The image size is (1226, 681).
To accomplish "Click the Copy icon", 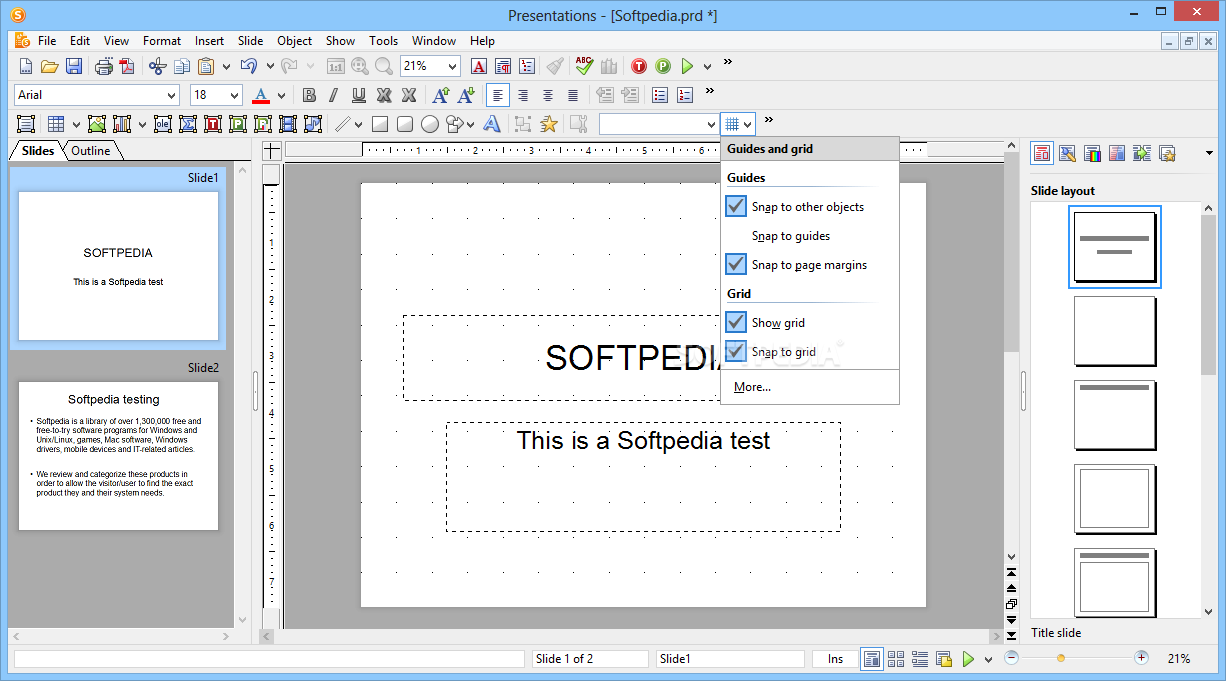I will pyautogui.click(x=182, y=66).
